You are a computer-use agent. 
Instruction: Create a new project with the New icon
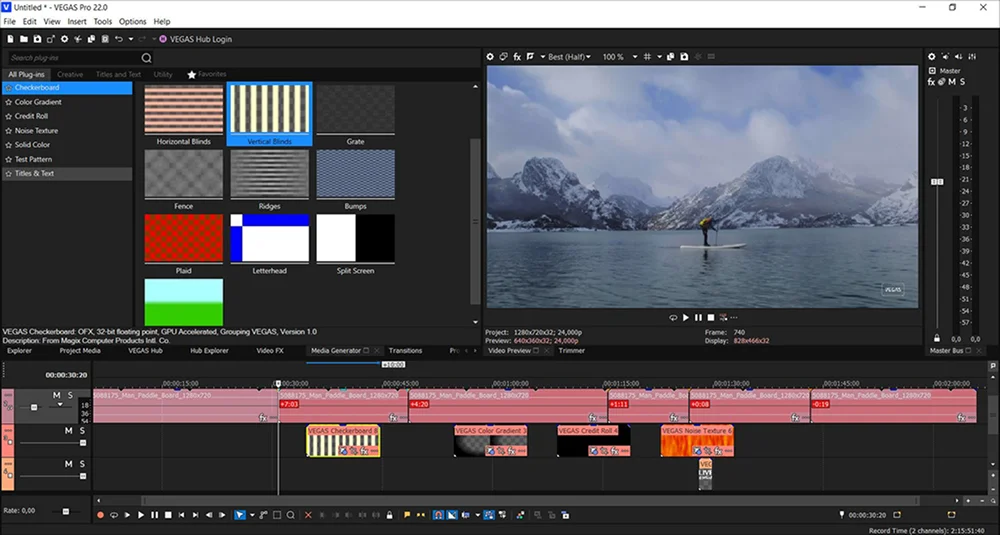[x=10, y=39]
